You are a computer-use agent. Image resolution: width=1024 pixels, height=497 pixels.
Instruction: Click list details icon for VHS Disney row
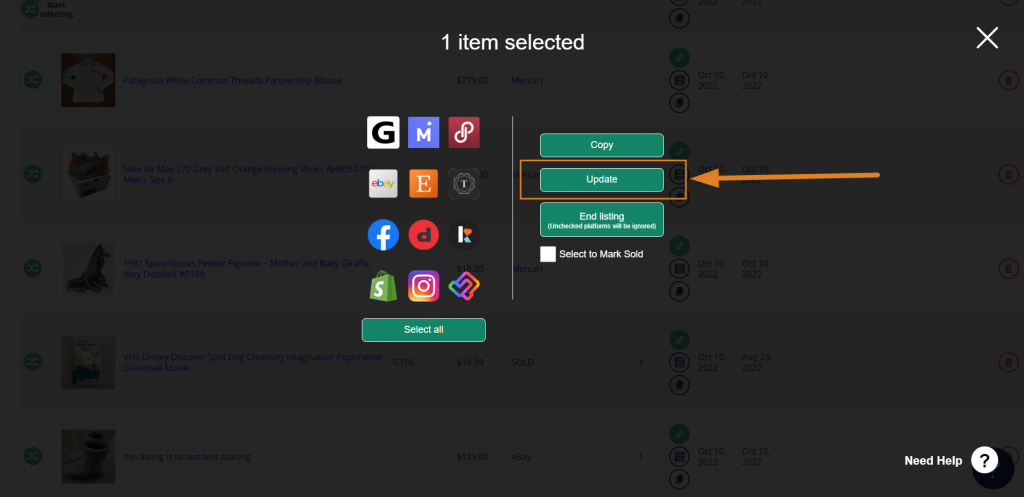pos(679,362)
